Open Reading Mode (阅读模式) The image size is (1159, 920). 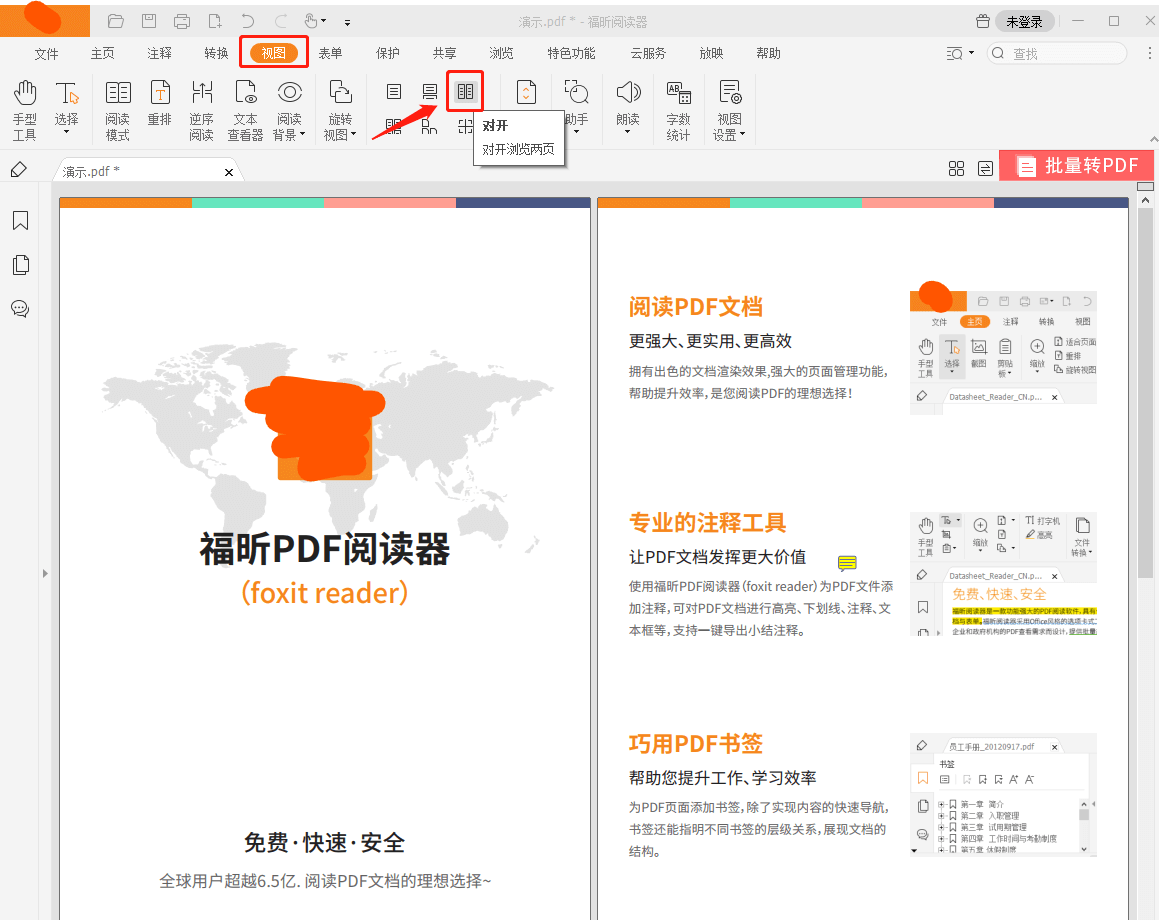point(118,110)
